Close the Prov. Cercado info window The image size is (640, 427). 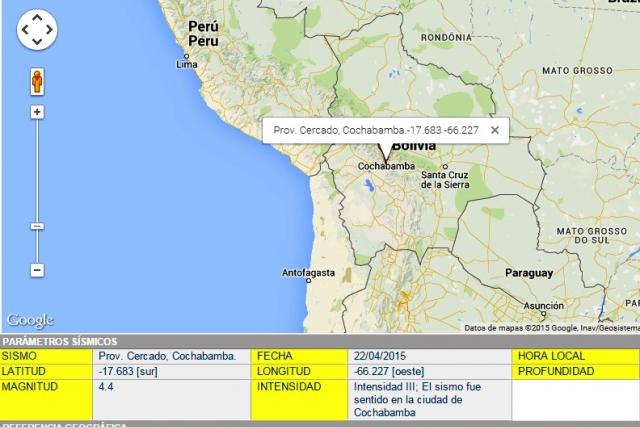[495, 130]
